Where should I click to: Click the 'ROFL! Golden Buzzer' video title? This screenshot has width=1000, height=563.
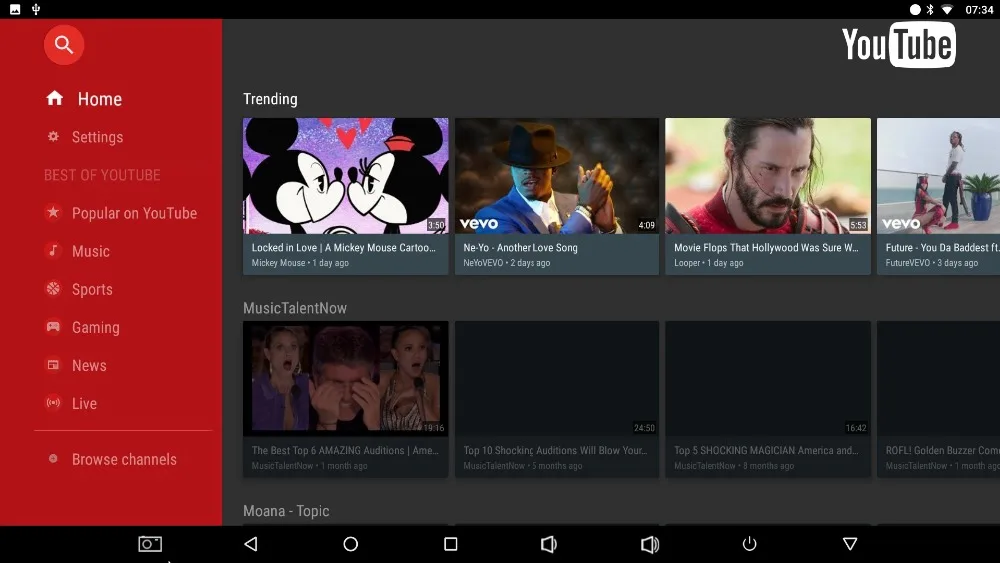943,450
